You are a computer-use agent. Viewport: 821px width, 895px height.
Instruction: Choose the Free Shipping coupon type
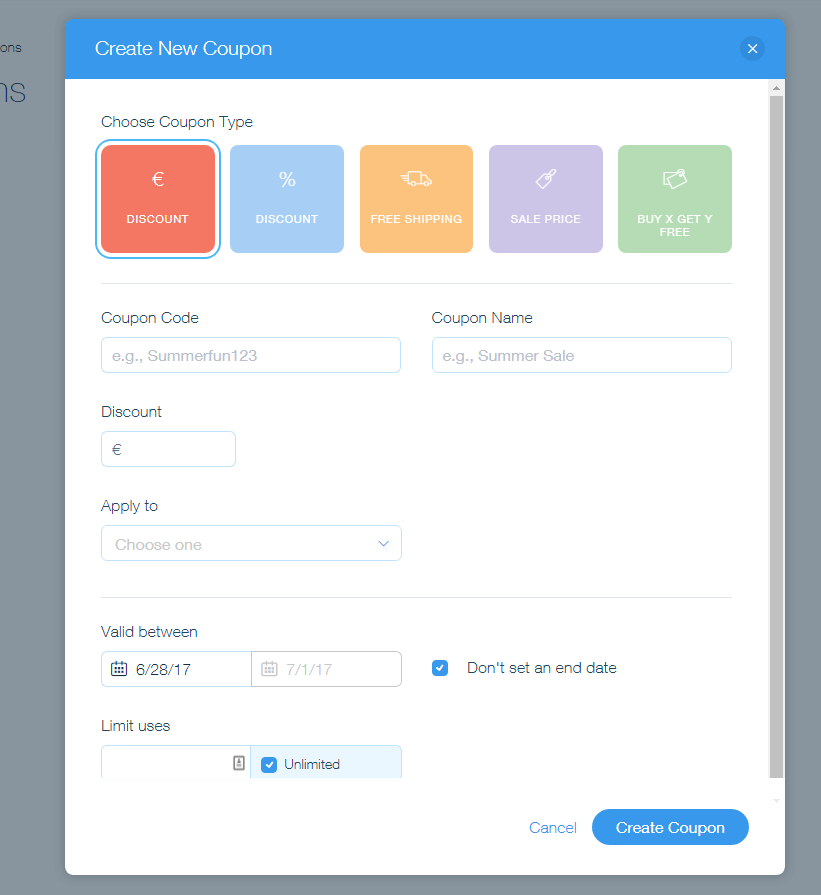[x=416, y=199]
